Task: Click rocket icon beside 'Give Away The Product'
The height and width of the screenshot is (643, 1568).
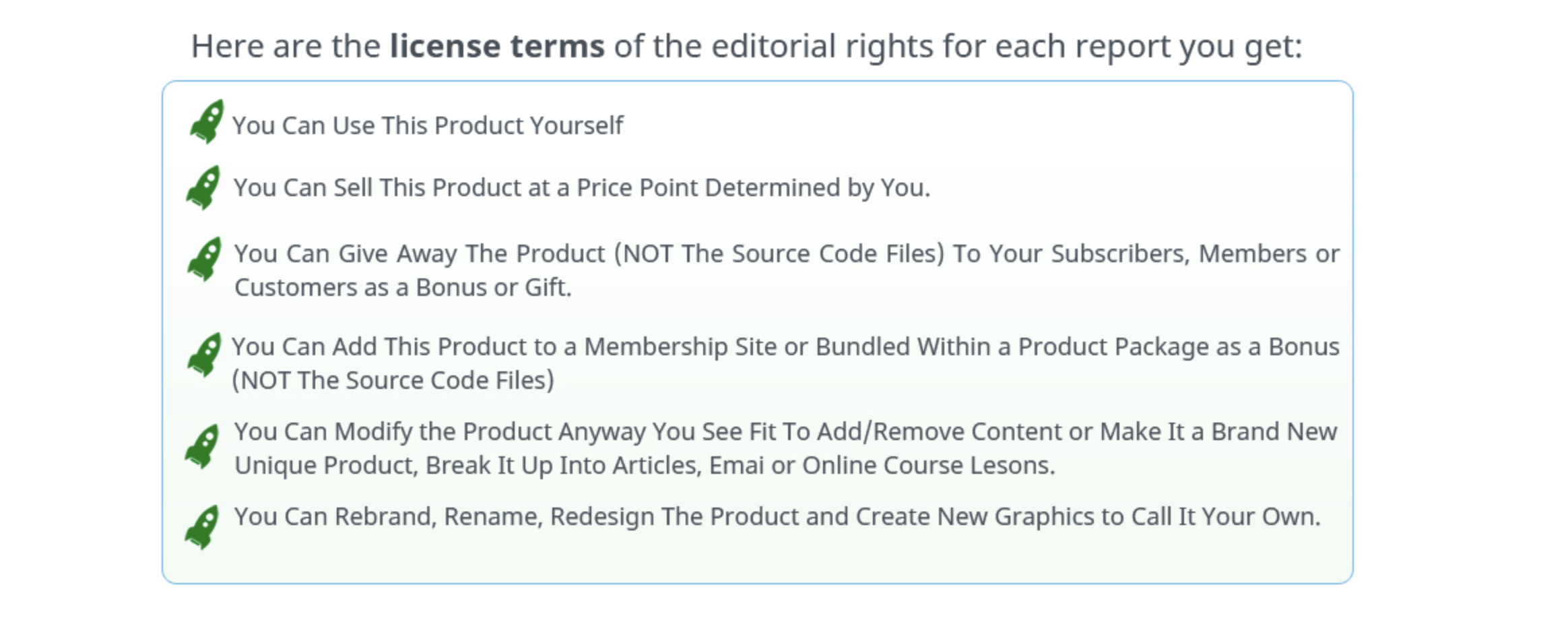Action: [205, 259]
